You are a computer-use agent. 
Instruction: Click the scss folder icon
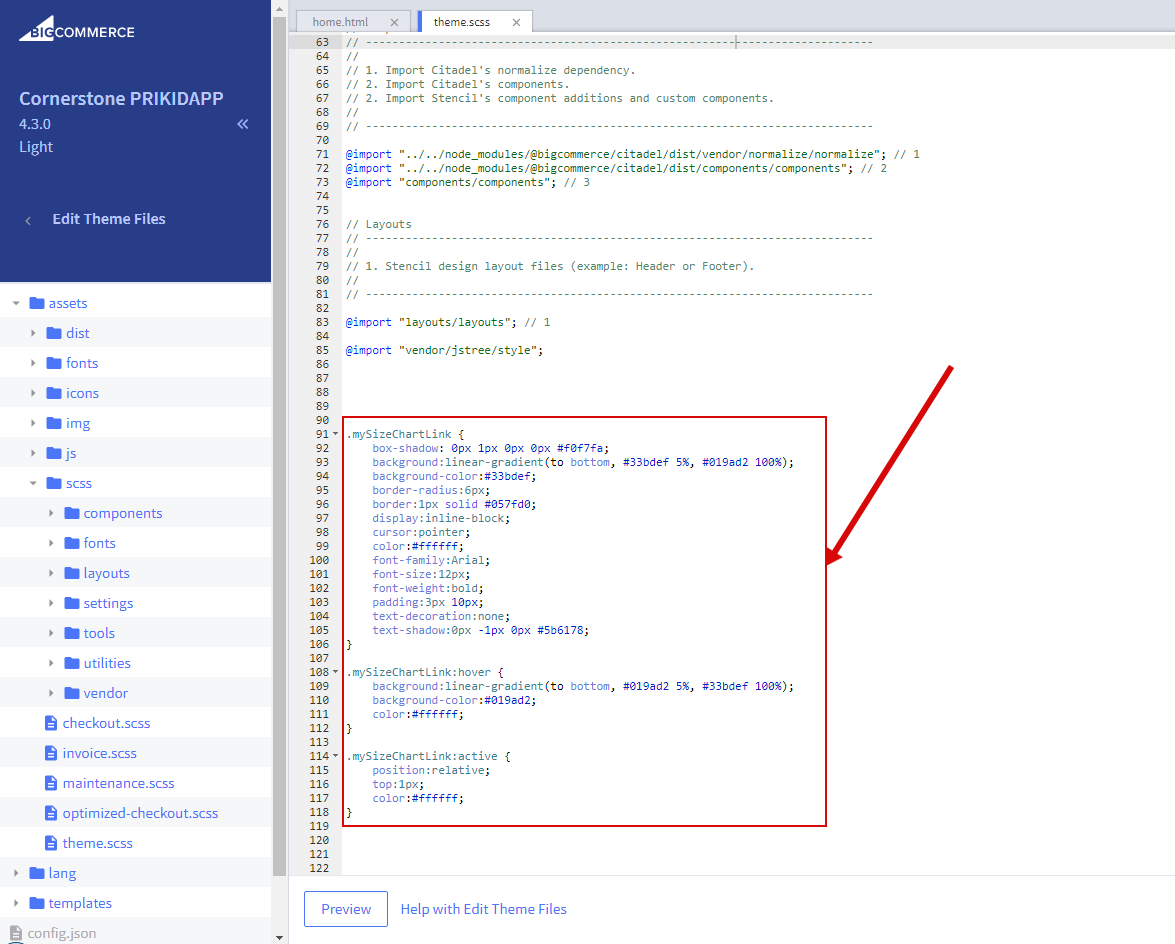(x=54, y=483)
